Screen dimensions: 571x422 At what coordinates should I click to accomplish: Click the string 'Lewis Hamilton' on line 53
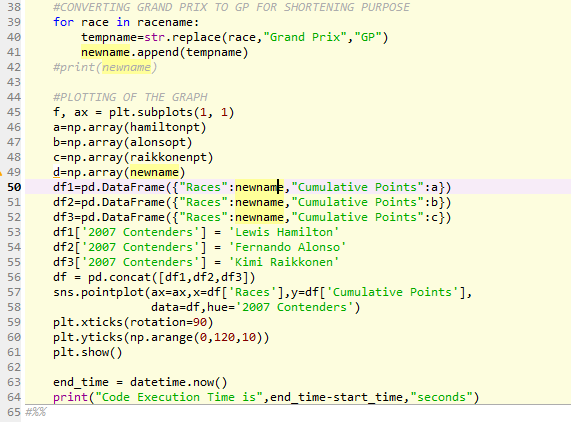(x=284, y=232)
